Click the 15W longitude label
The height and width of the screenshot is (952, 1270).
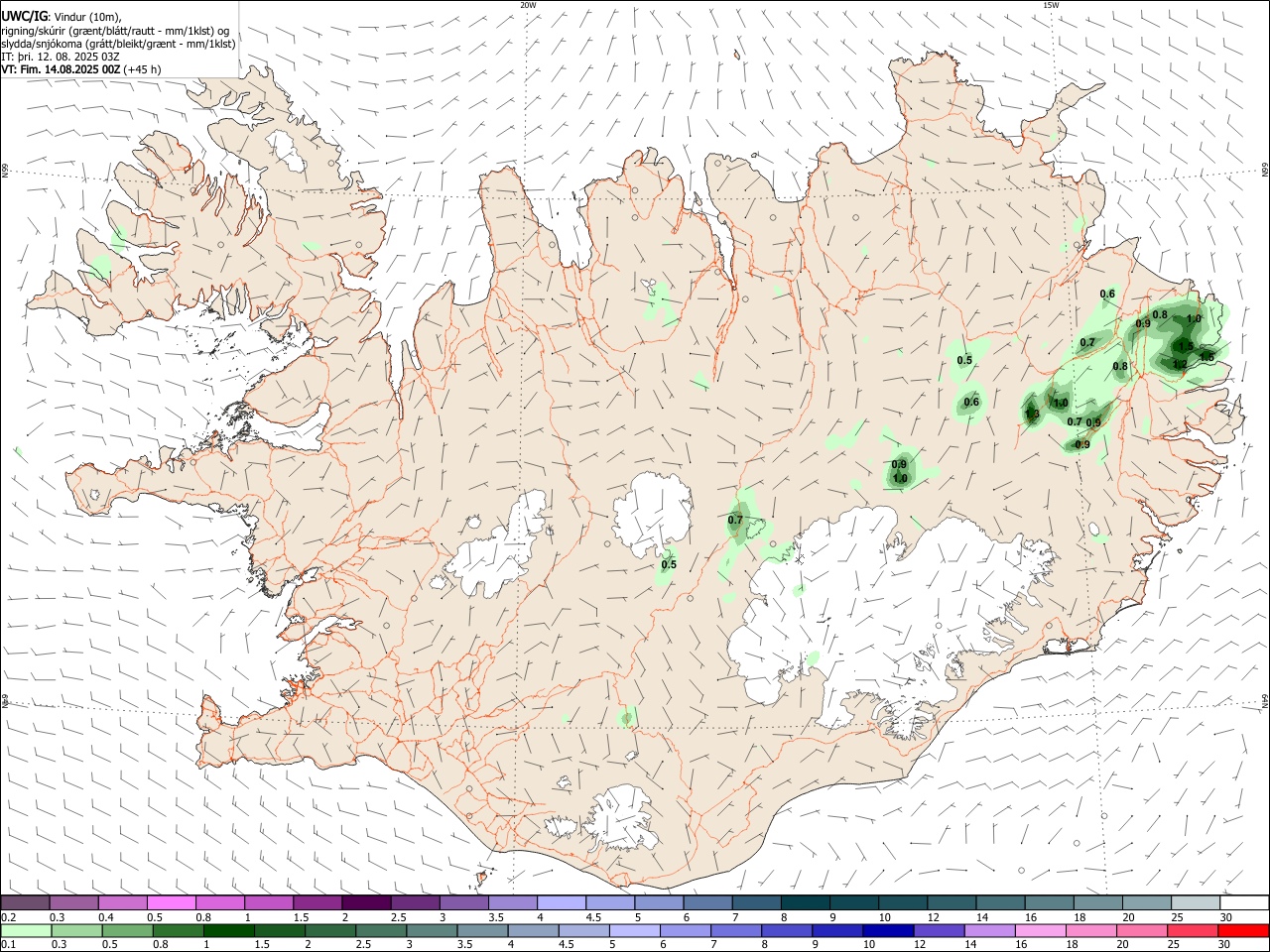pyautogui.click(x=1051, y=5)
